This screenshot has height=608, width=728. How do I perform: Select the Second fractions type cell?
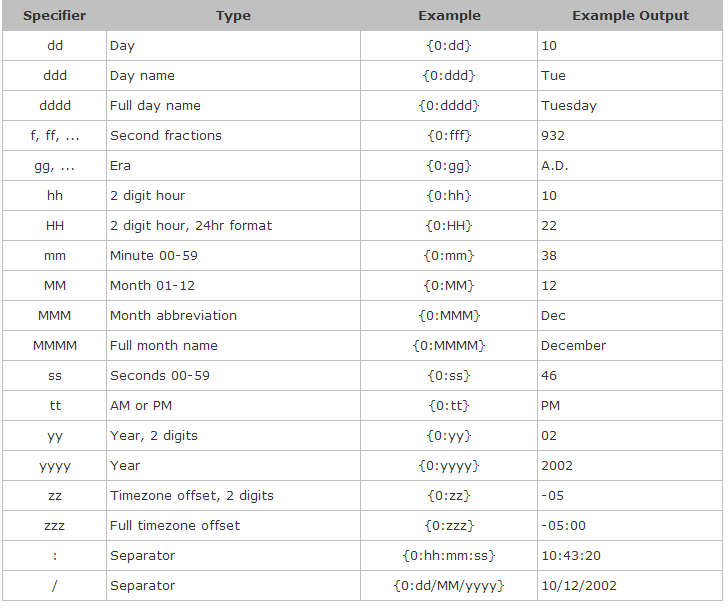coord(233,136)
